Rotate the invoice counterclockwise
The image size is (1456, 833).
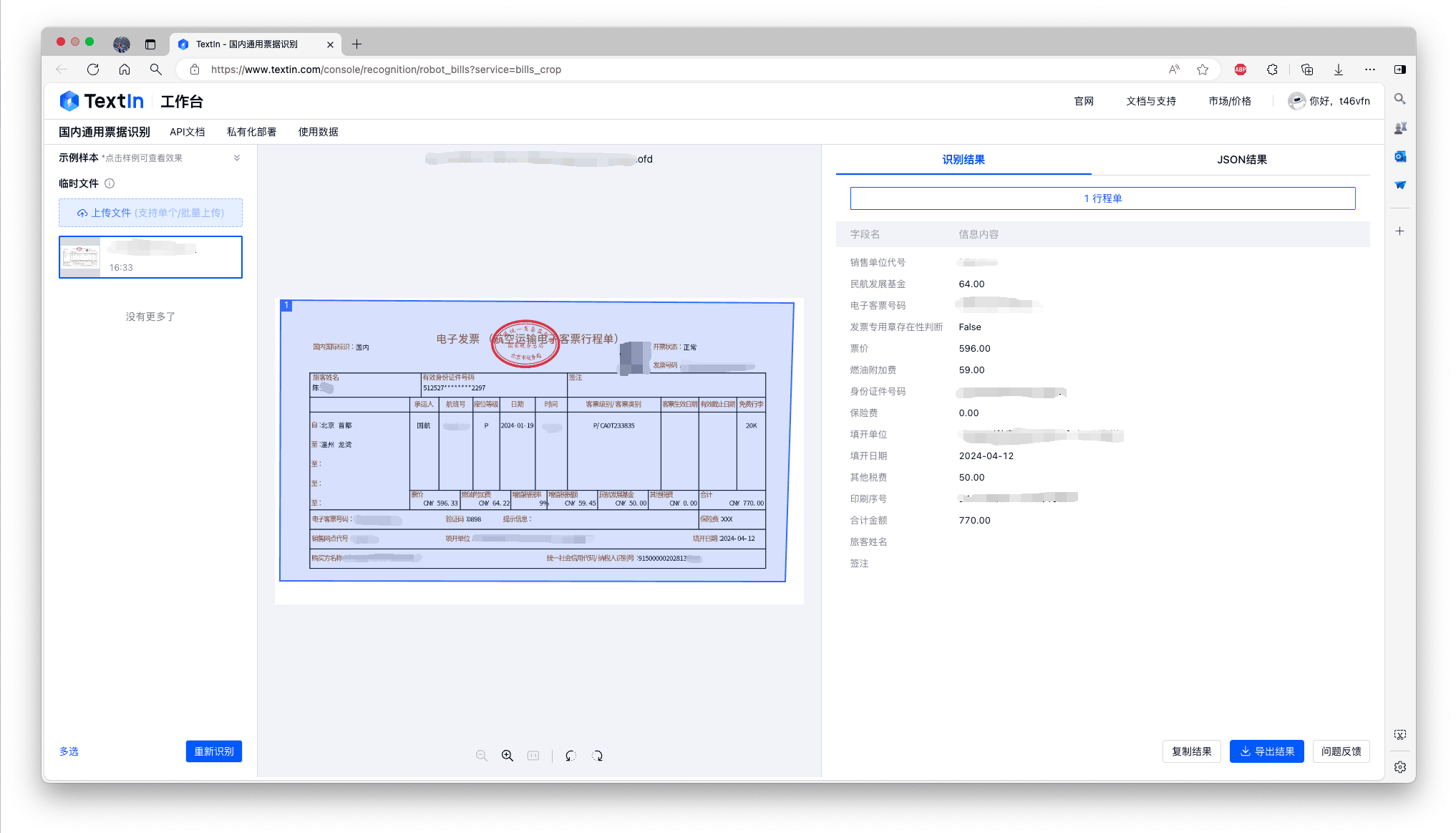point(570,756)
